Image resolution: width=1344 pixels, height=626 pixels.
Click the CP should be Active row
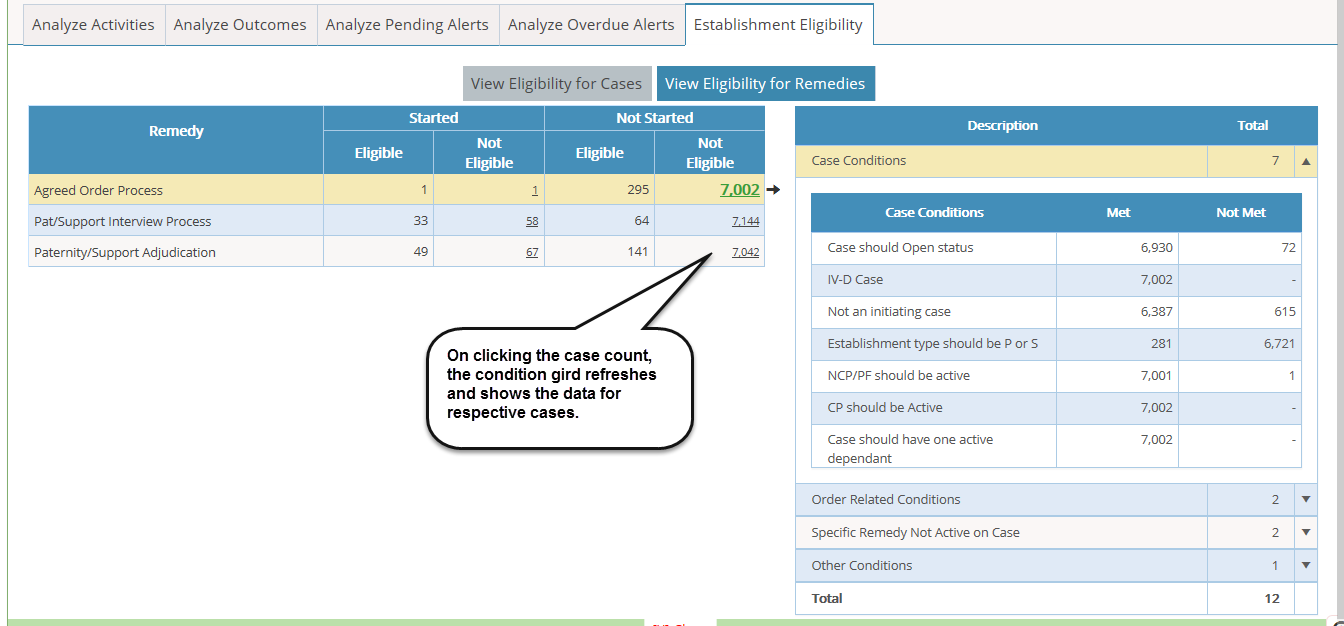click(x=1057, y=408)
